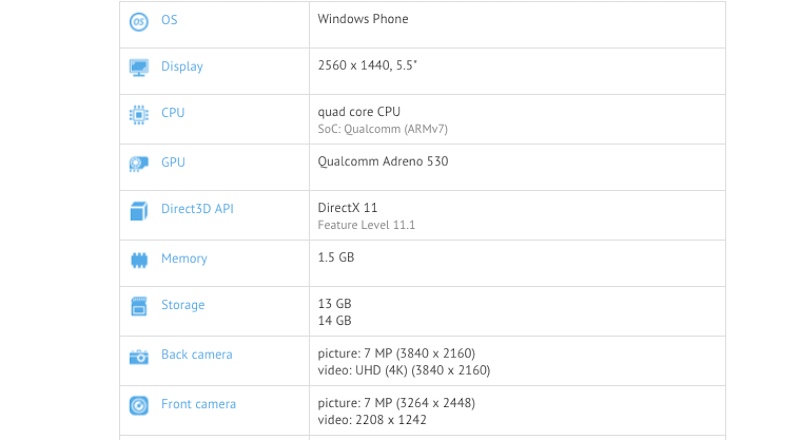Image resolution: width=800 pixels, height=440 pixels.
Task: Select the Back camera label
Action: [x=197, y=355]
